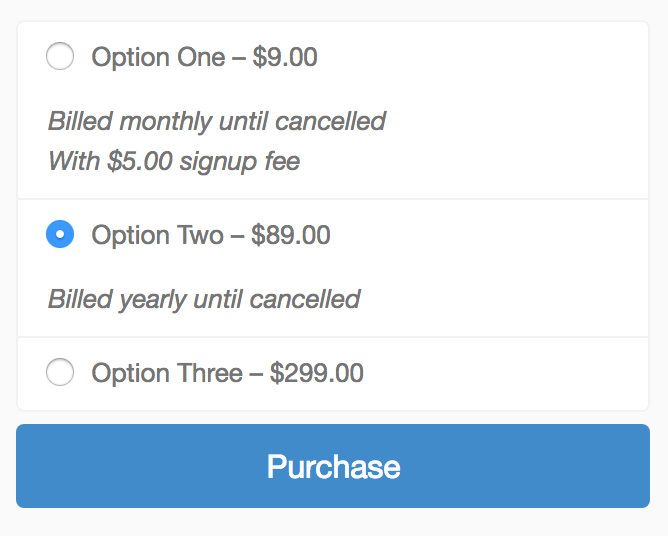Click "Billed monthly until cancelled" description
The width and height of the screenshot is (668, 536).
tap(217, 122)
